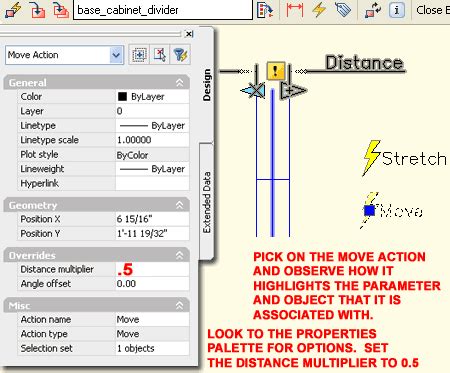
Task: Click the Update Parameter and Action Text icon
Action: (373, 10)
